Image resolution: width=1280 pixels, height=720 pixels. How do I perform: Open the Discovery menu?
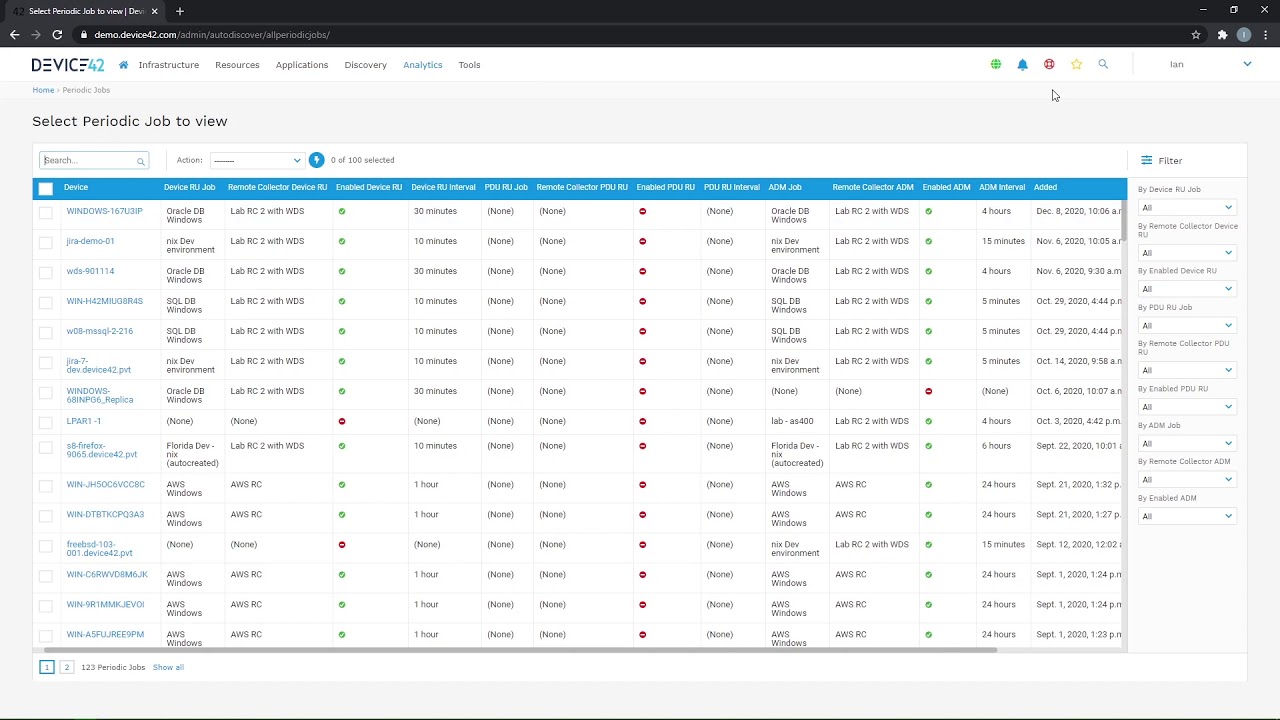(365, 65)
